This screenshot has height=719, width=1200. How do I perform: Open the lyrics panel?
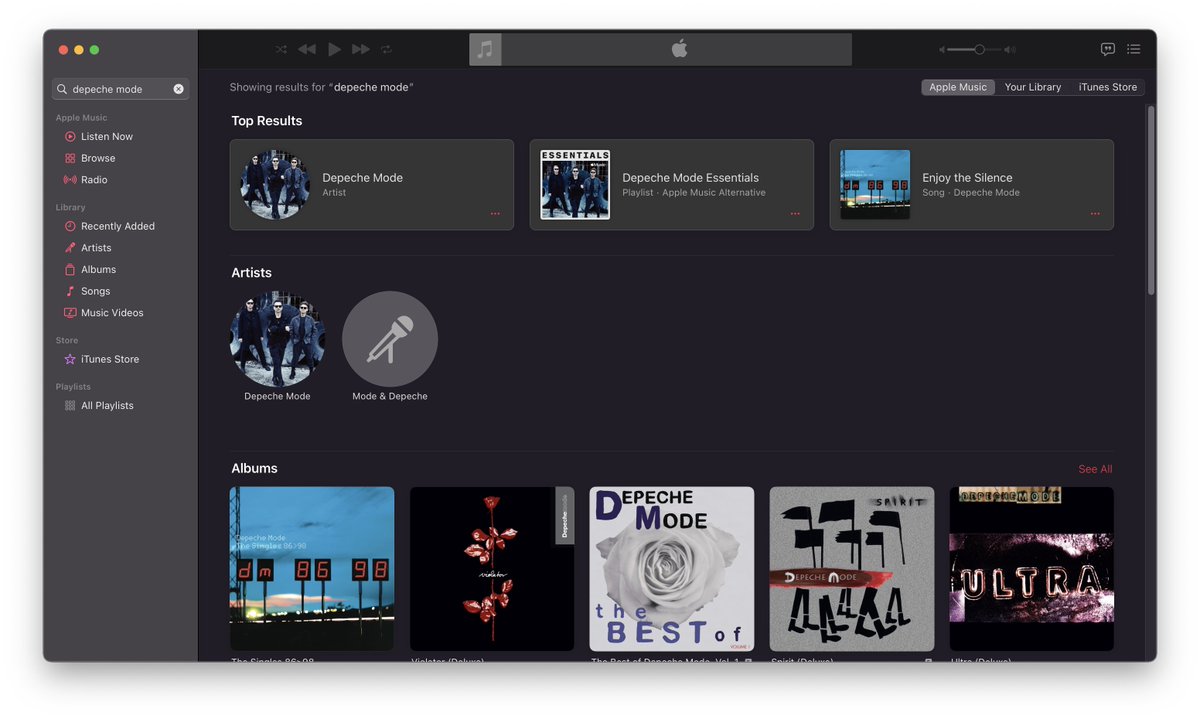point(1108,49)
